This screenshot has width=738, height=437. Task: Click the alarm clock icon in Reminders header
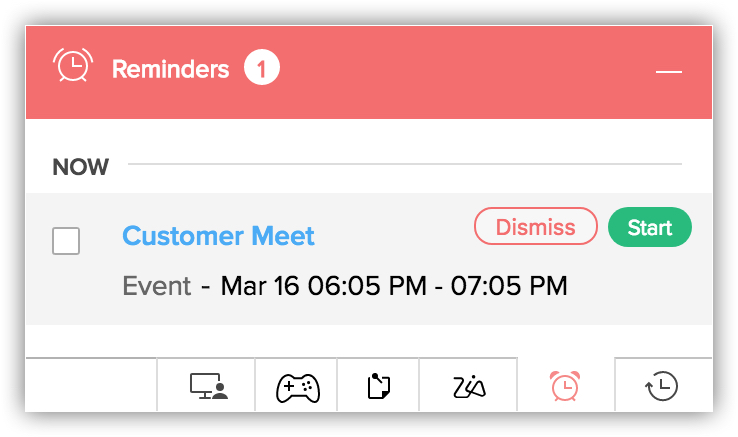tap(72, 67)
